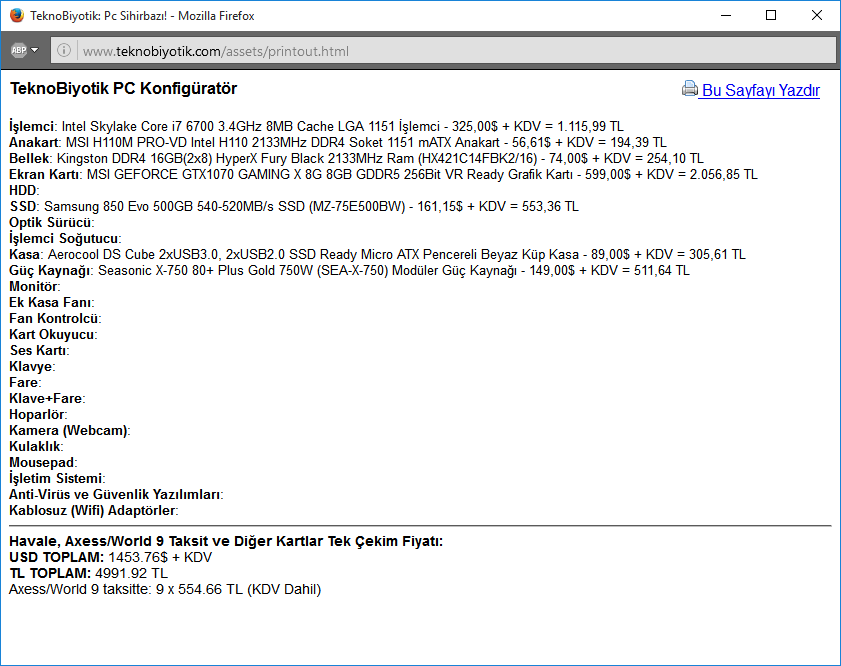Click the Firefox logo in title bar

click(x=17, y=16)
